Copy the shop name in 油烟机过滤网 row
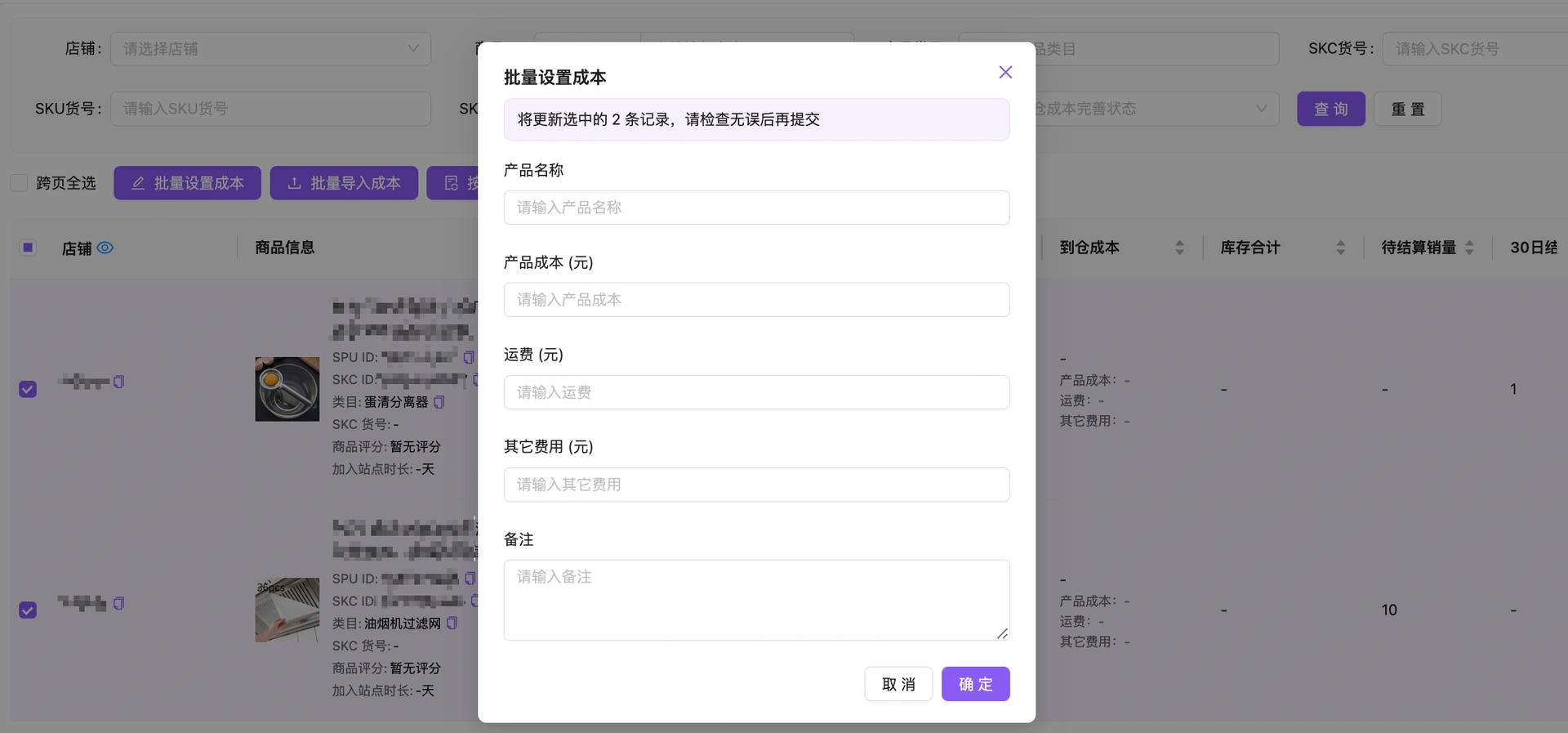Viewport: 1568px width, 733px height. point(119,603)
